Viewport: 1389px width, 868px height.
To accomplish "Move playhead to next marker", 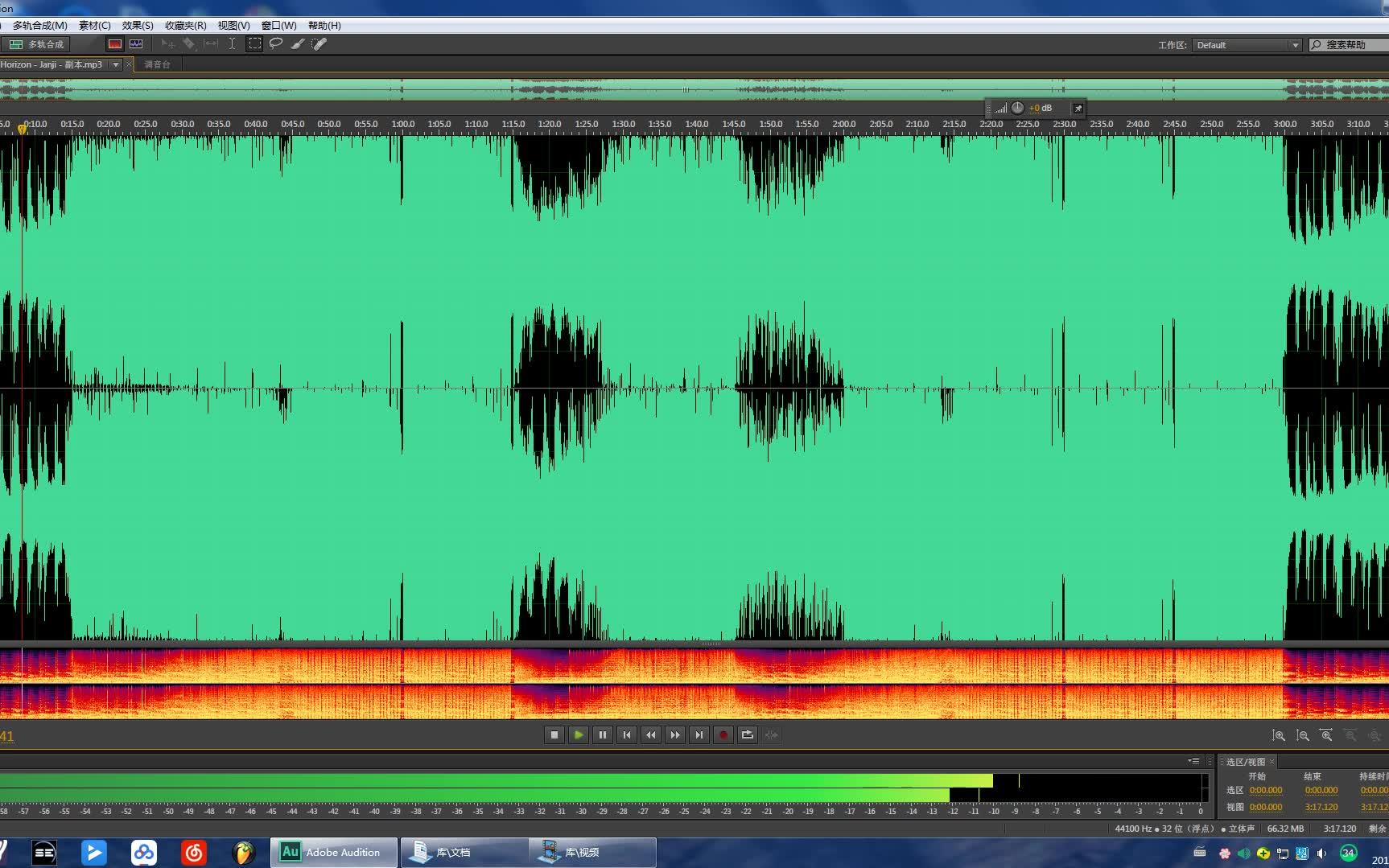I will (699, 734).
